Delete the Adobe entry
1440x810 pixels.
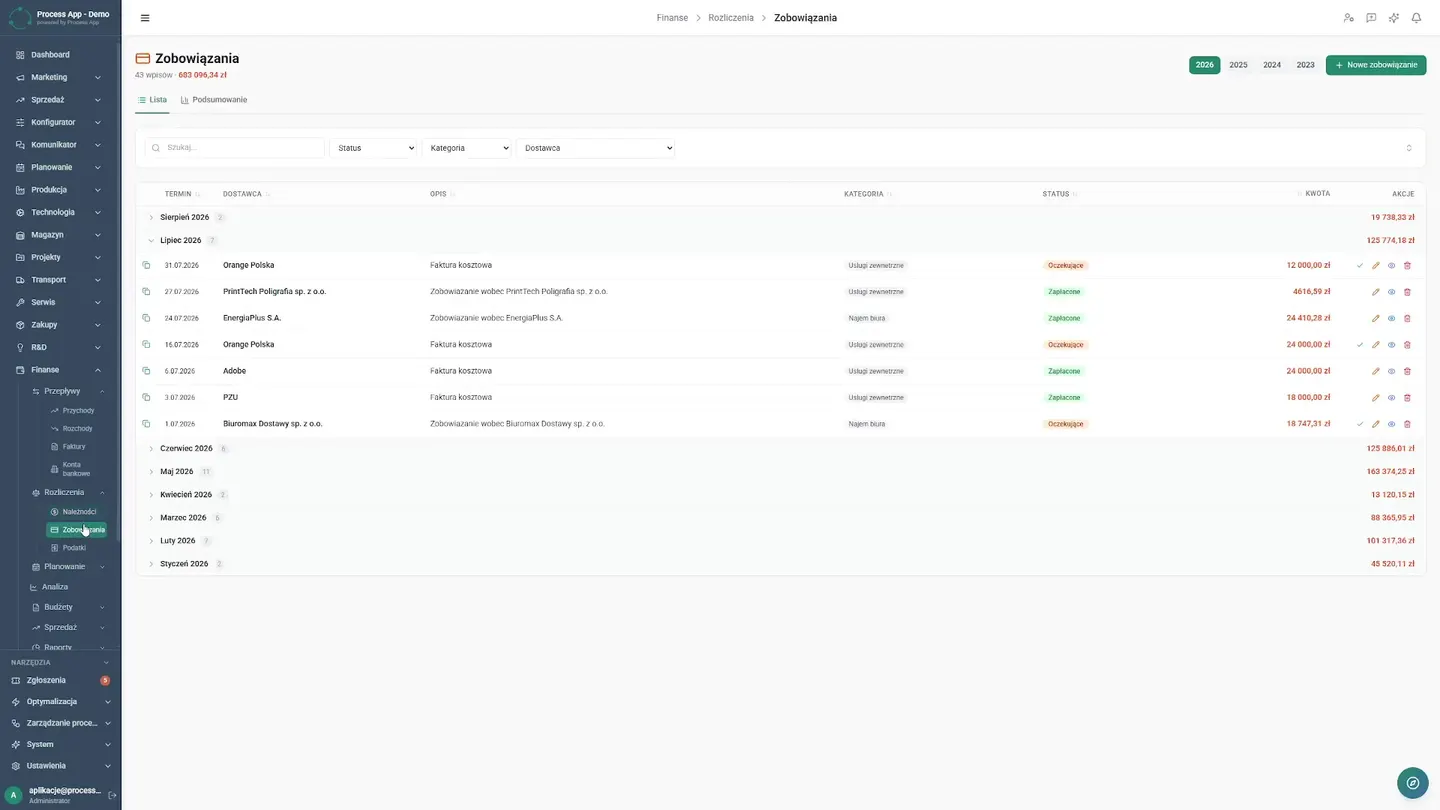coord(1408,371)
